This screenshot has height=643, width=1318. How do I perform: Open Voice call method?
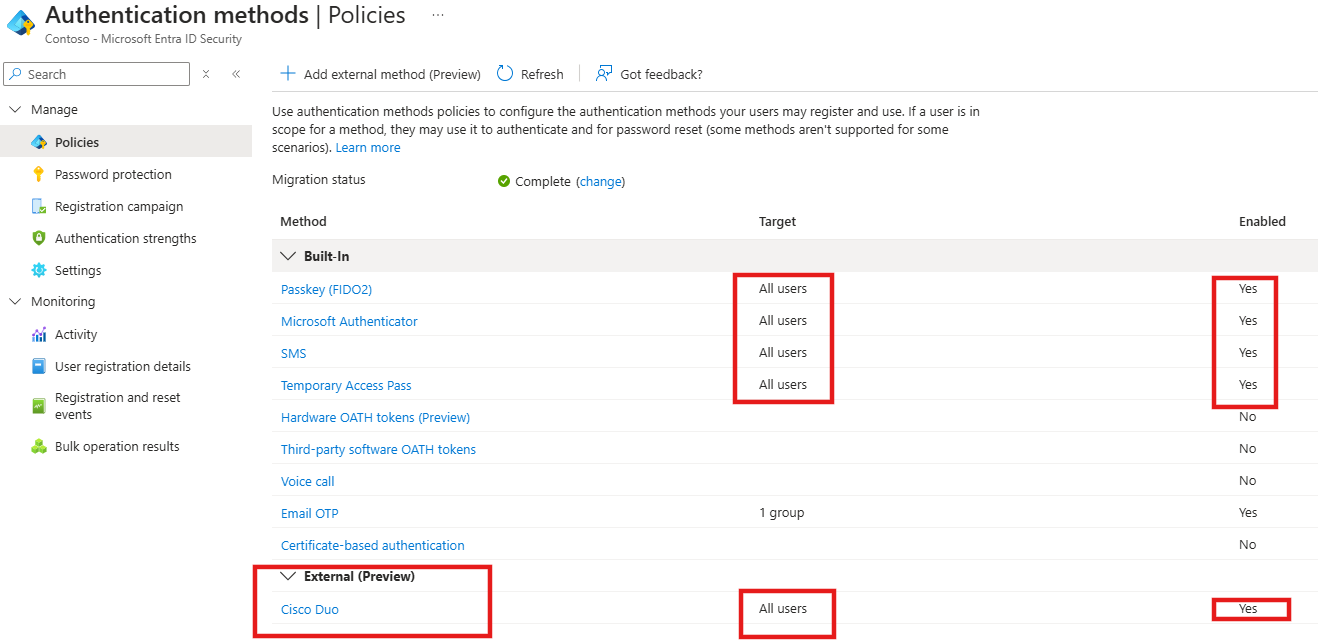pyautogui.click(x=308, y=481)
